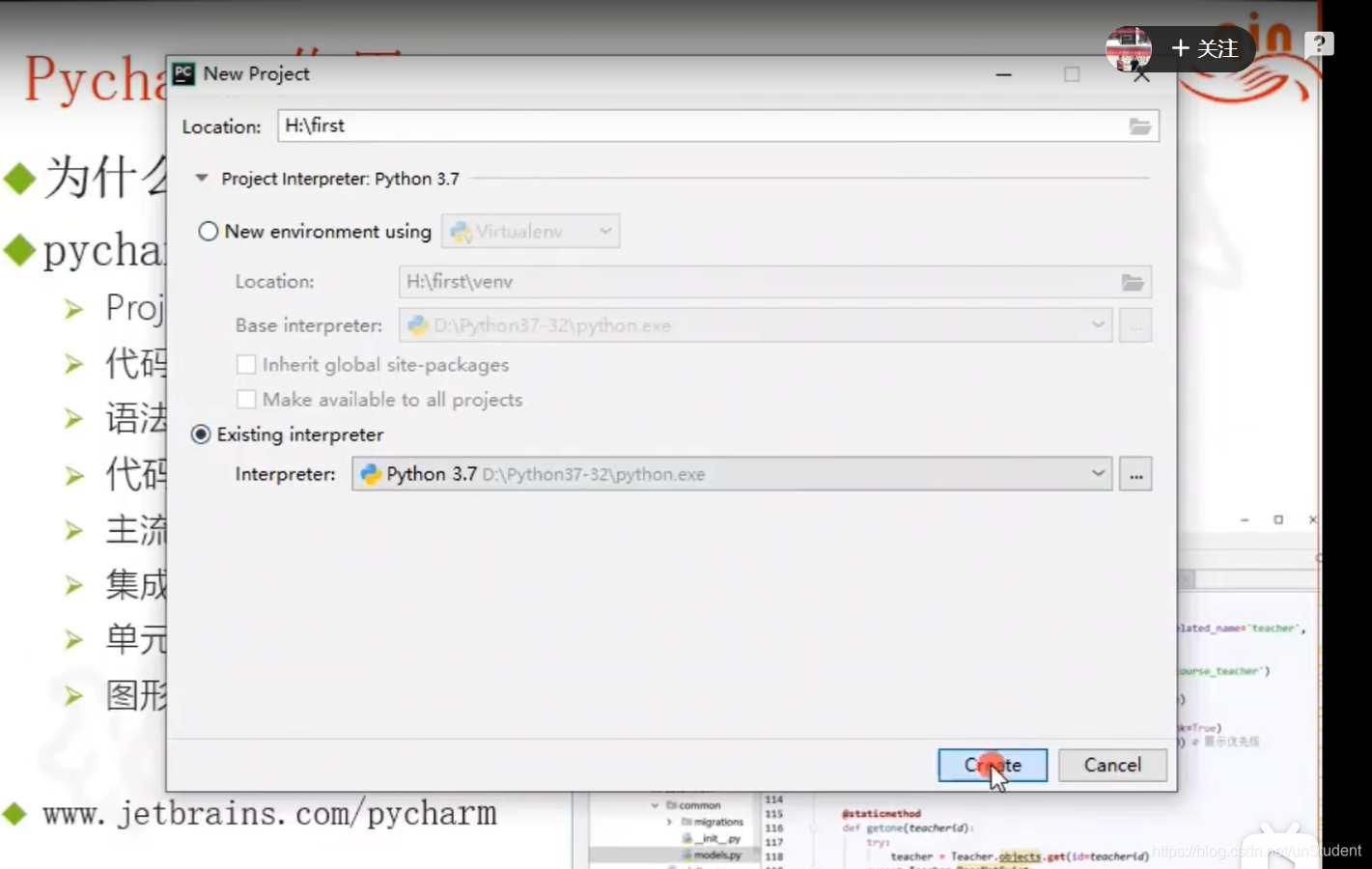Maximize the background IDE window
The image size is (1372, 869).
tap(1278, 519)
